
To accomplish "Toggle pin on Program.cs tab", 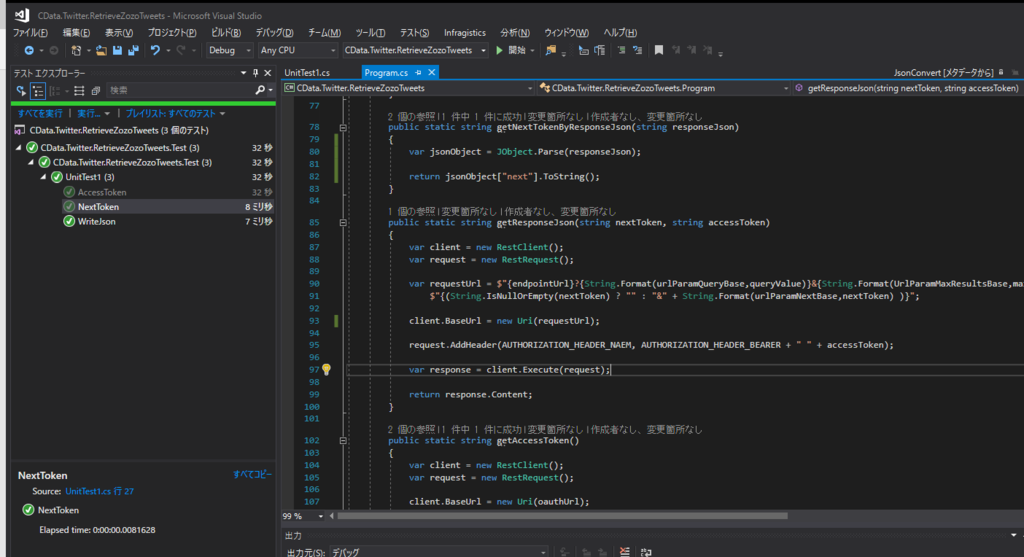I will pos(419,72).
